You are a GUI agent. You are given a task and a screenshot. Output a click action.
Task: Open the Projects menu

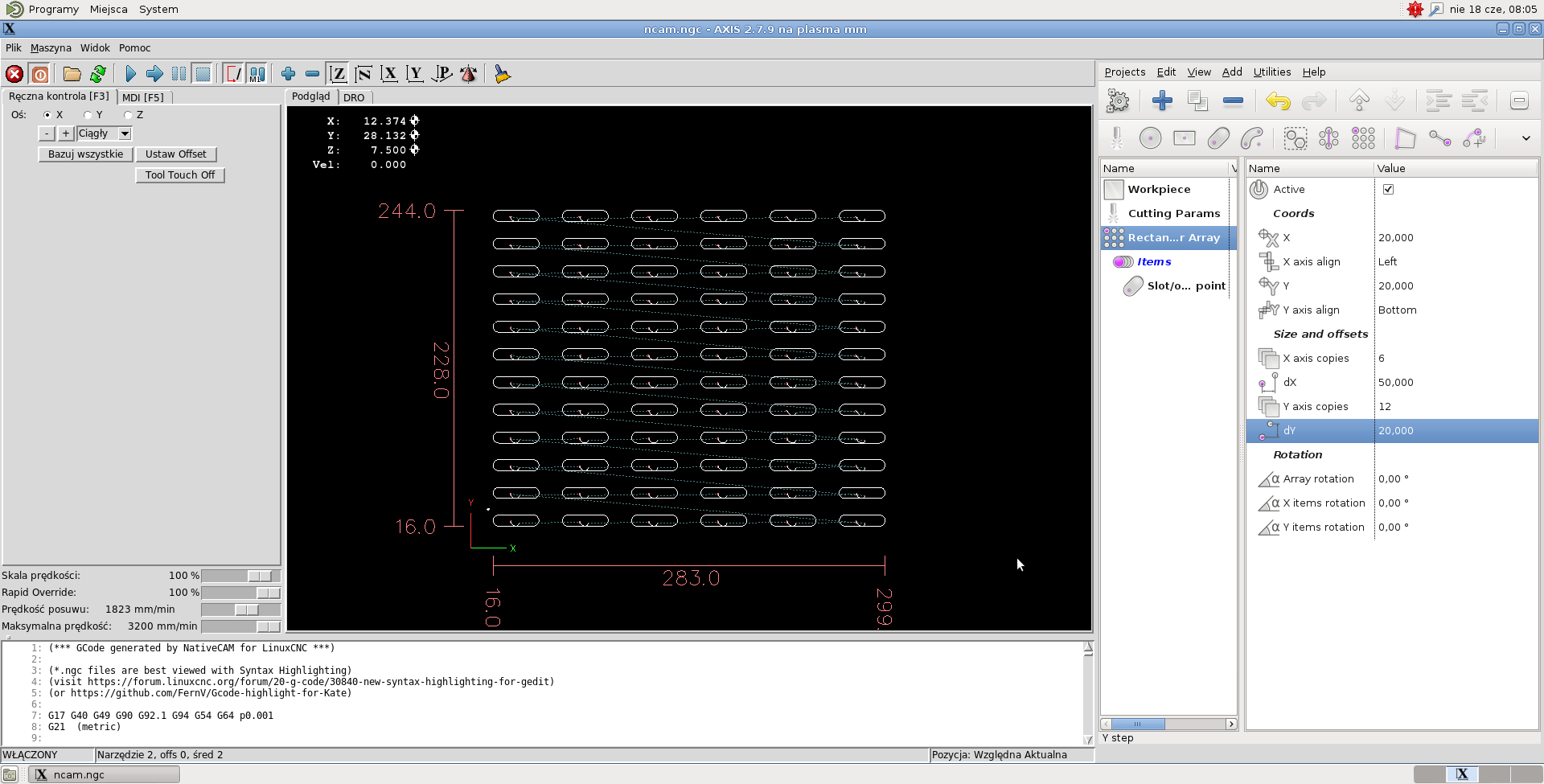(1124, 72)
